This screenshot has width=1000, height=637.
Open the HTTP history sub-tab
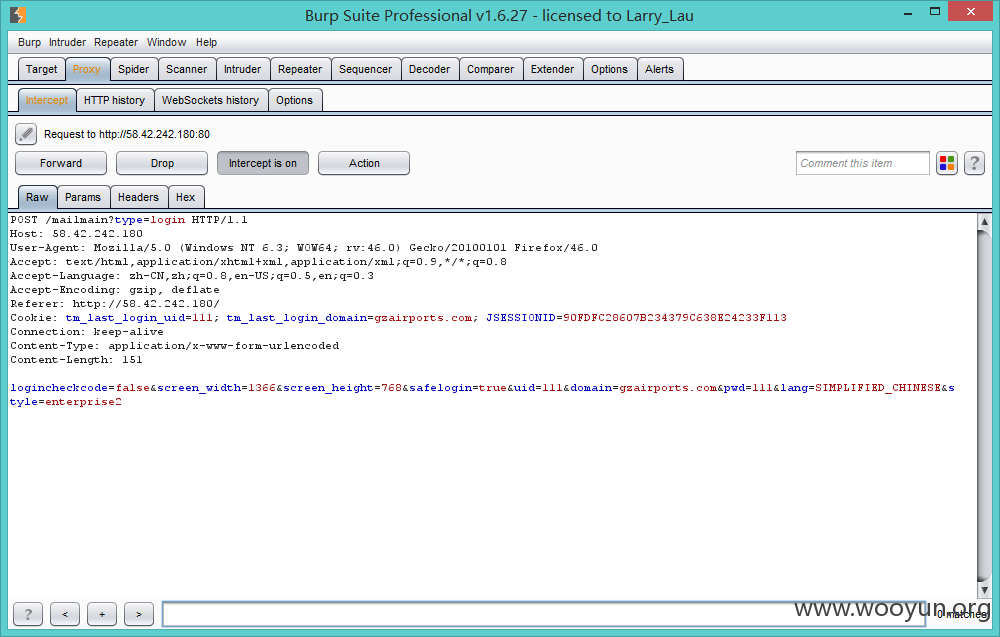pos(114,100)
